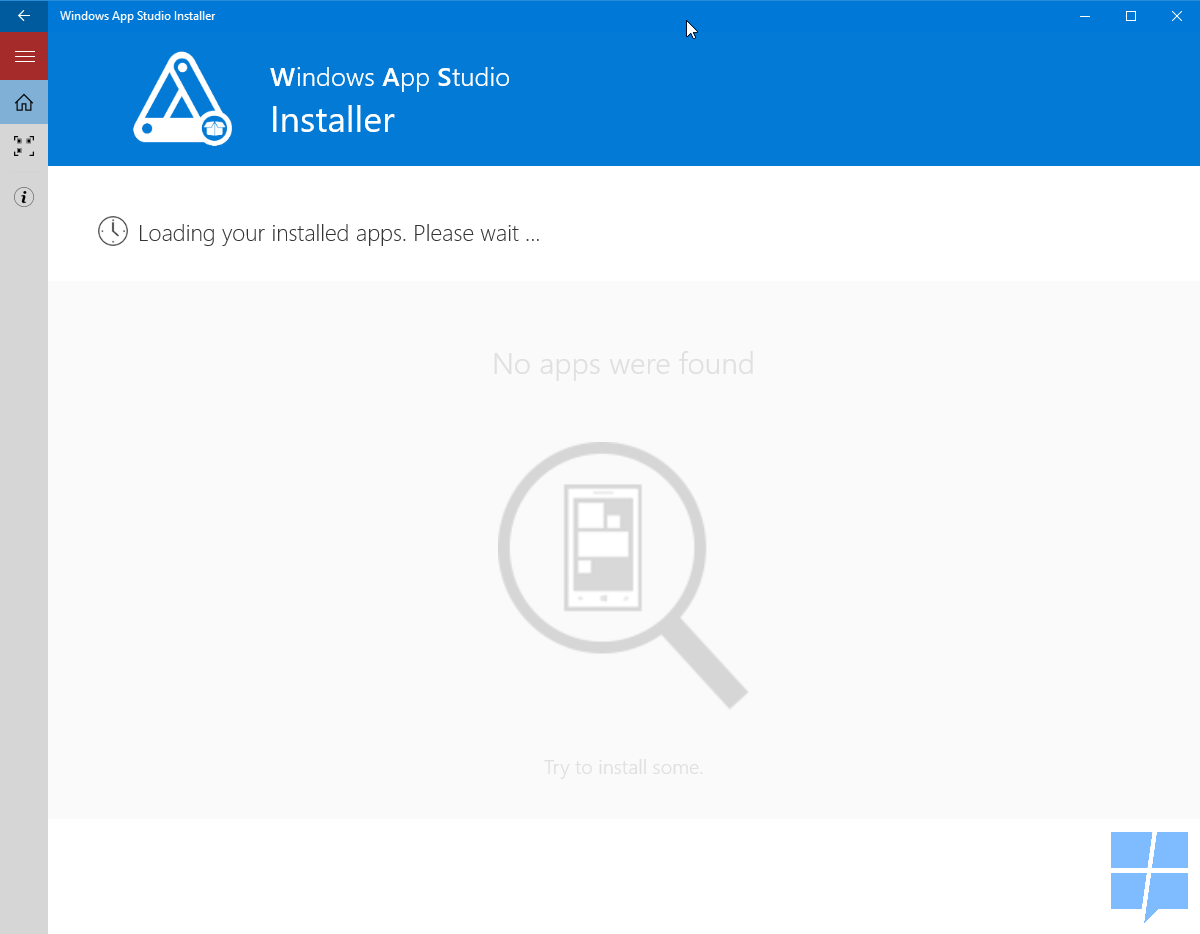The height and width of the screenshot is (934, 1200).
Task: Click the Windows App Studio logo
Action: click(182, 99)
